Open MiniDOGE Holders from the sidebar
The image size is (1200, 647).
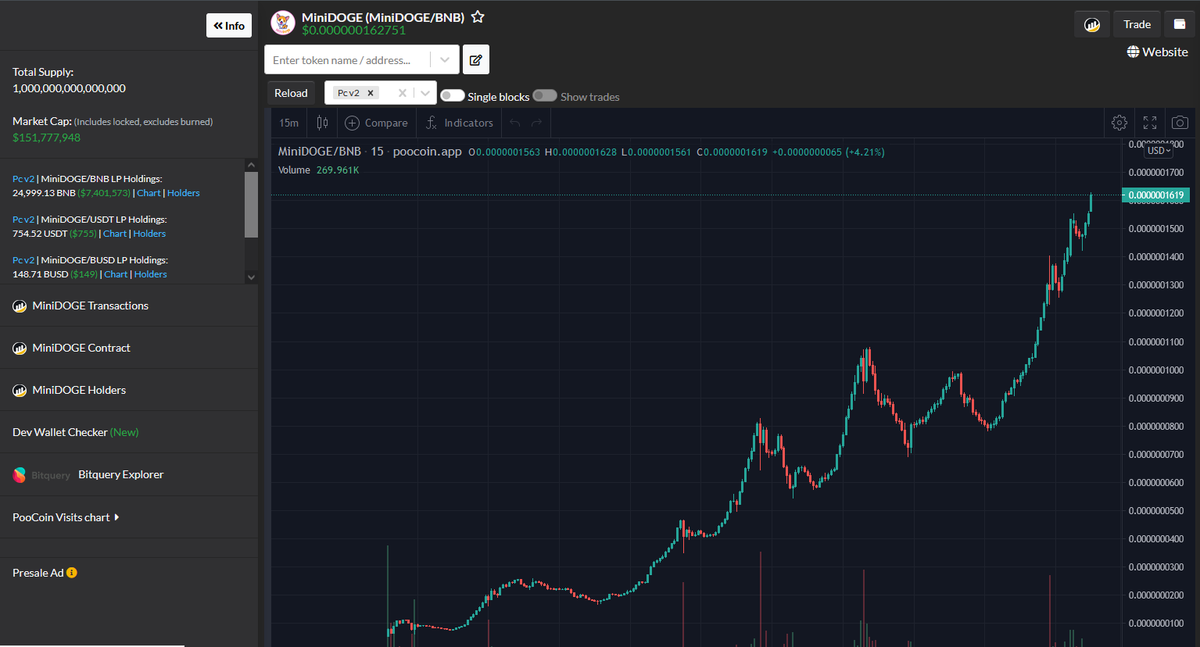click(x=80, y=390)
